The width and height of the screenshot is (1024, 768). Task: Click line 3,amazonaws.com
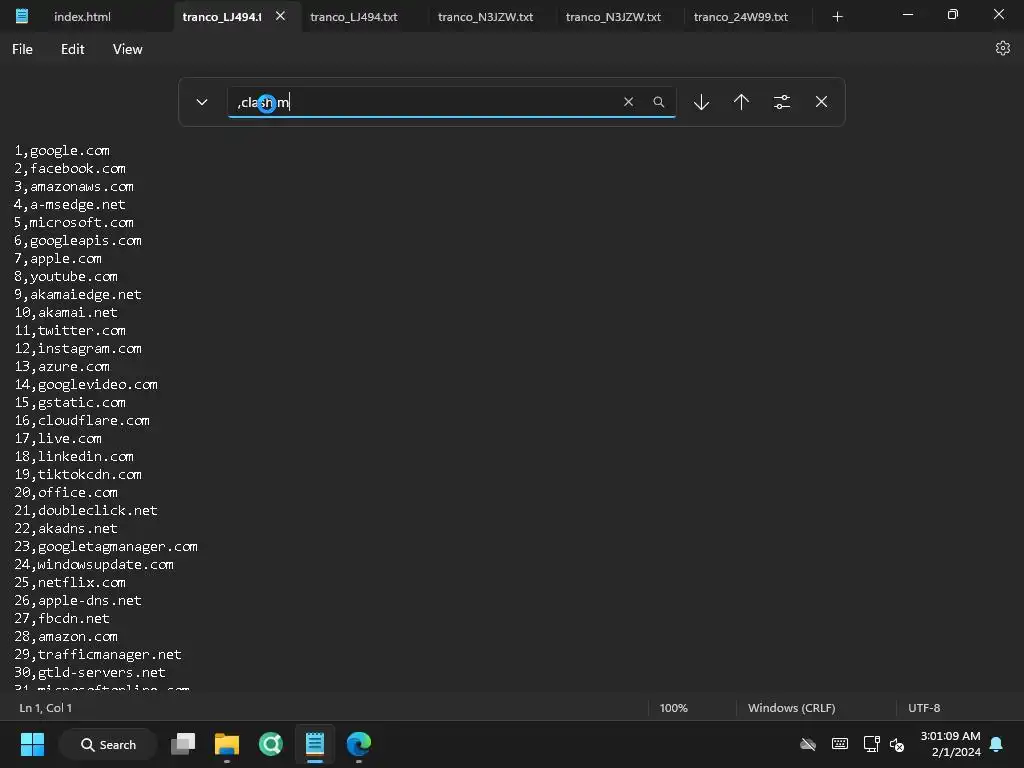pyautogui.click(x=74, y=187)
